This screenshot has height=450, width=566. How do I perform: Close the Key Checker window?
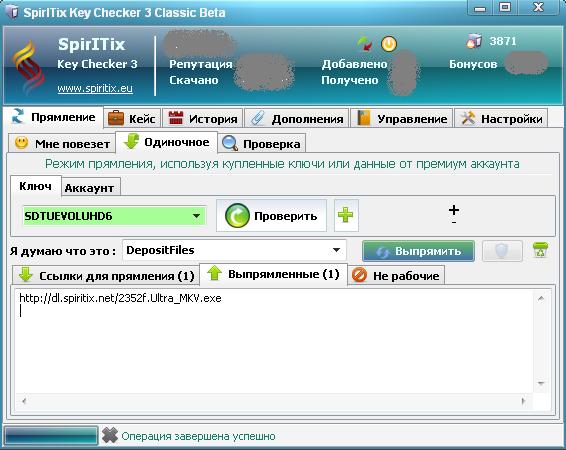click(x=538, y=7)
